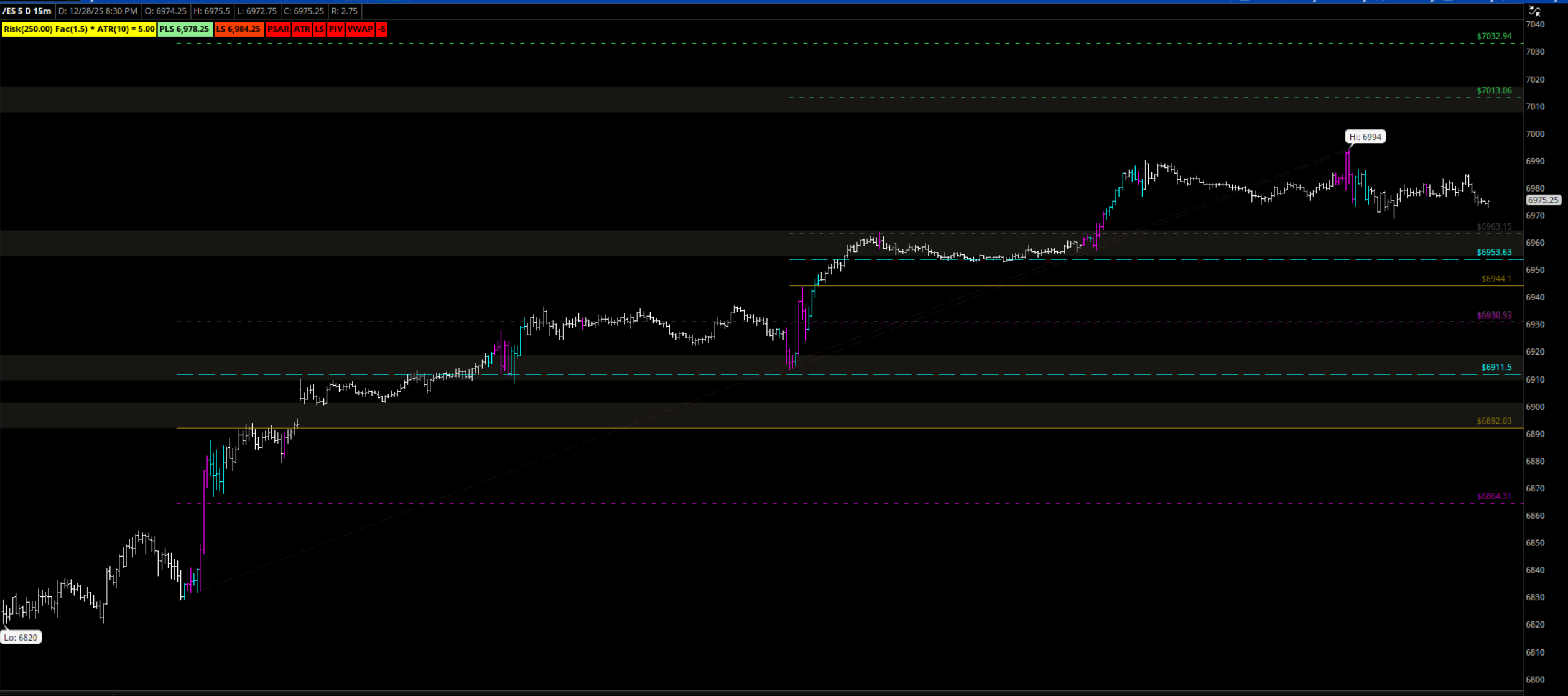Click the red VWAP indicator tag
Image resolution: width=1568 pixels, height=696 pixels.
(360, 29)
